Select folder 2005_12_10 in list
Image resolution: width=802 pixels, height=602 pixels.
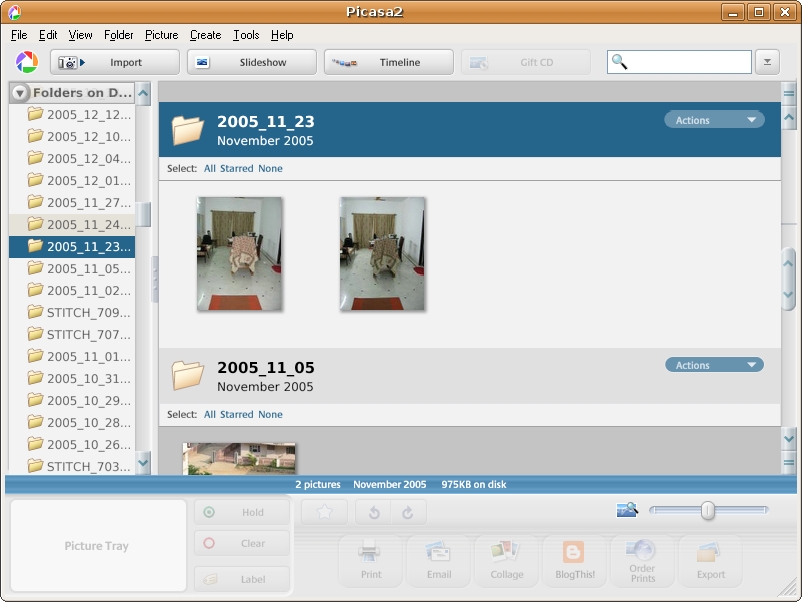click(72, 137)
